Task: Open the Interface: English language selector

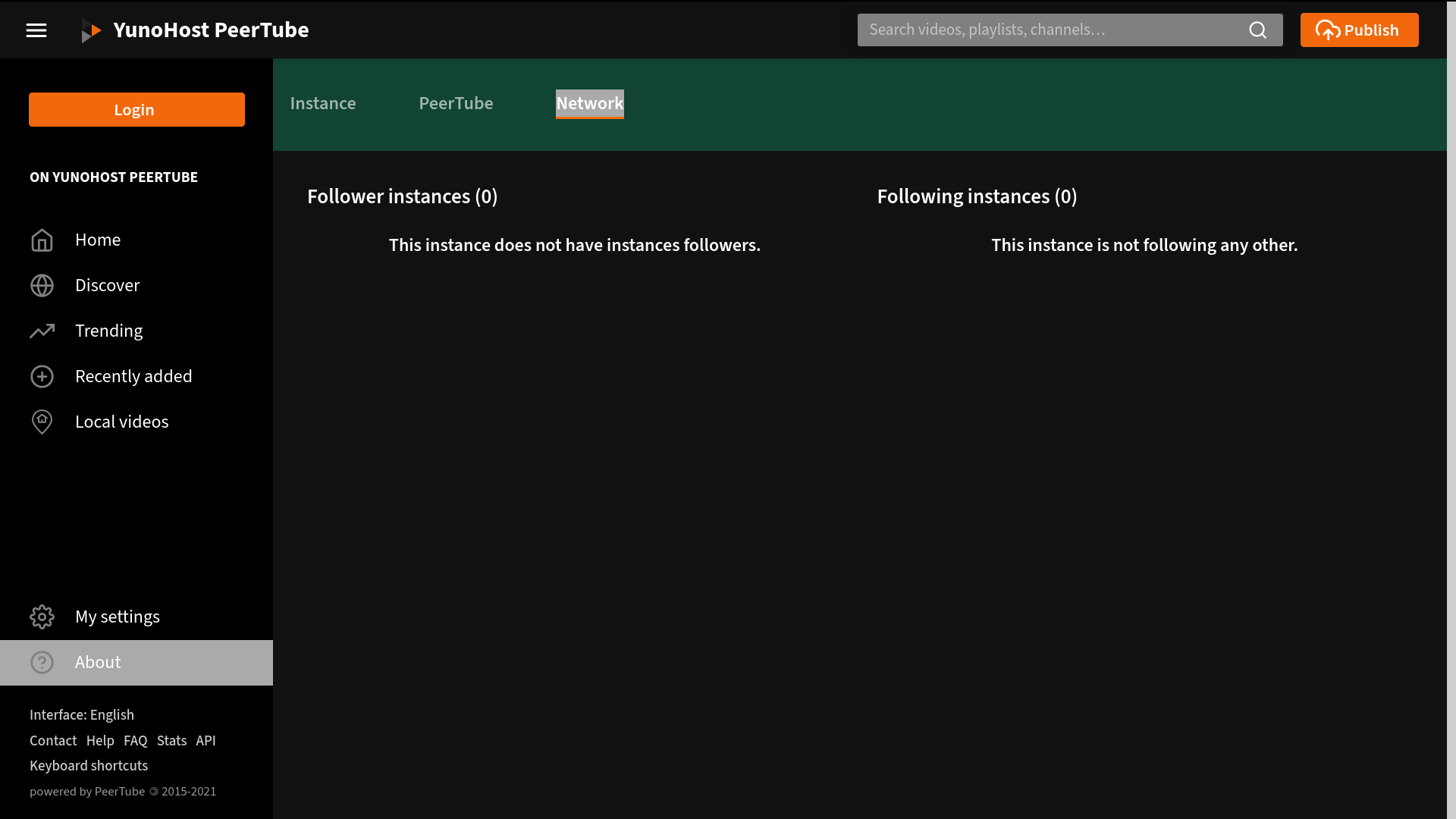Action: click(x=82, y=715)
